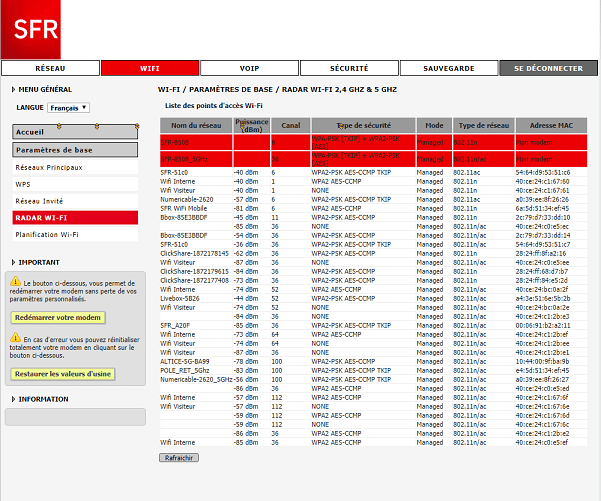
Task: Click the Numericable-2620 name on channel 6
Action: coord(187,199)
